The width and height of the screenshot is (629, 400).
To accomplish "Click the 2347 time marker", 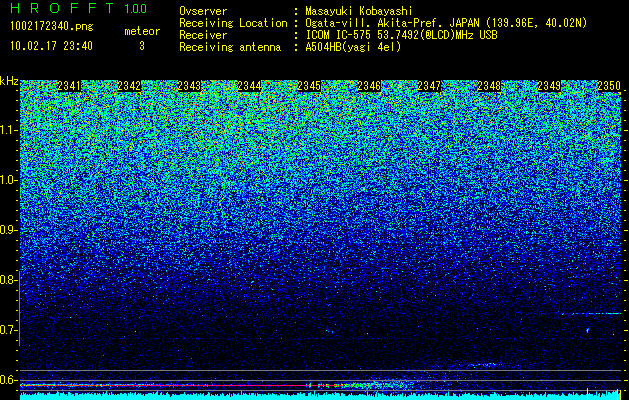I will pyautogui.click(x=429, y=86).
